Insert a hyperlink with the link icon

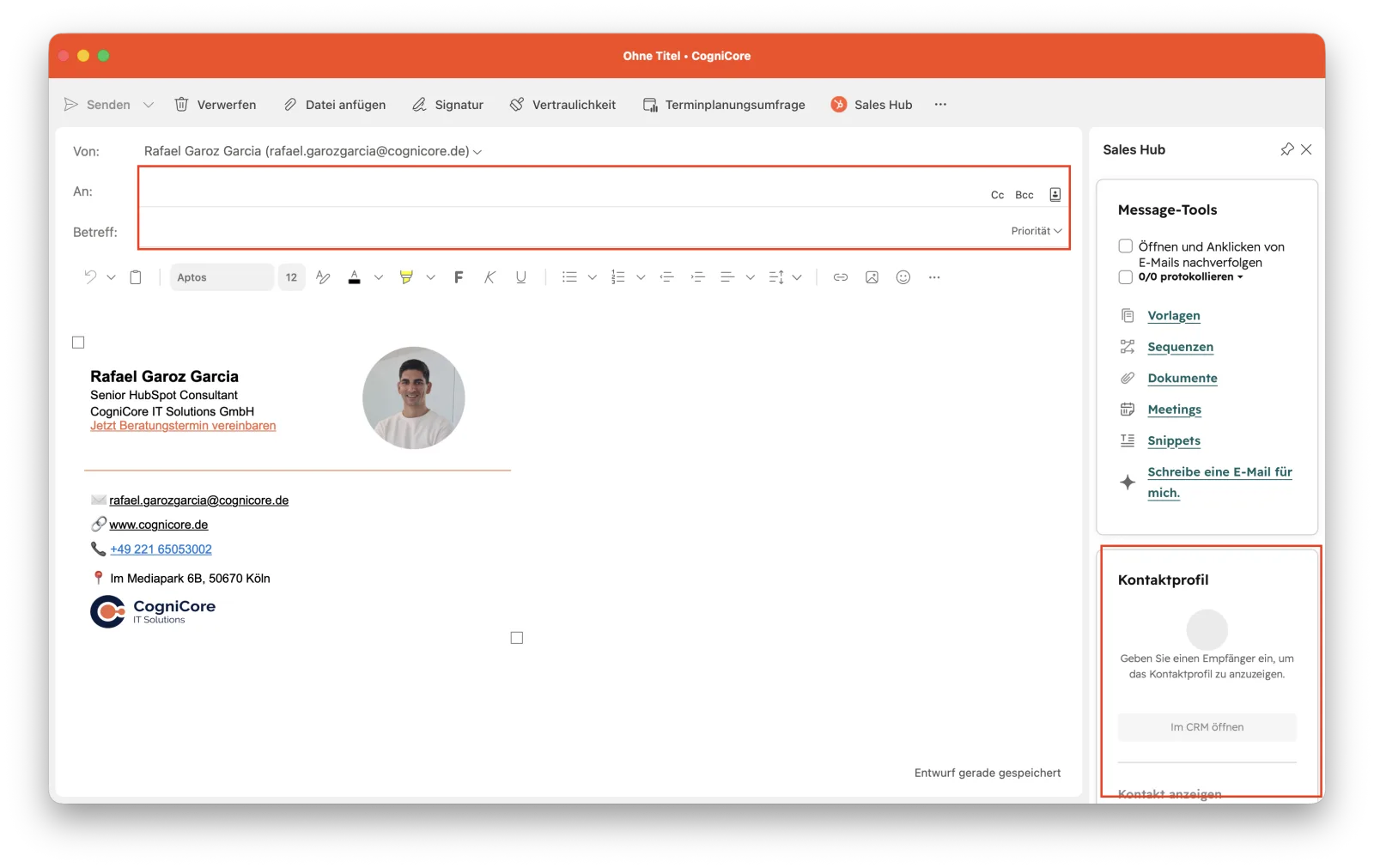click(x=841, y=277)
